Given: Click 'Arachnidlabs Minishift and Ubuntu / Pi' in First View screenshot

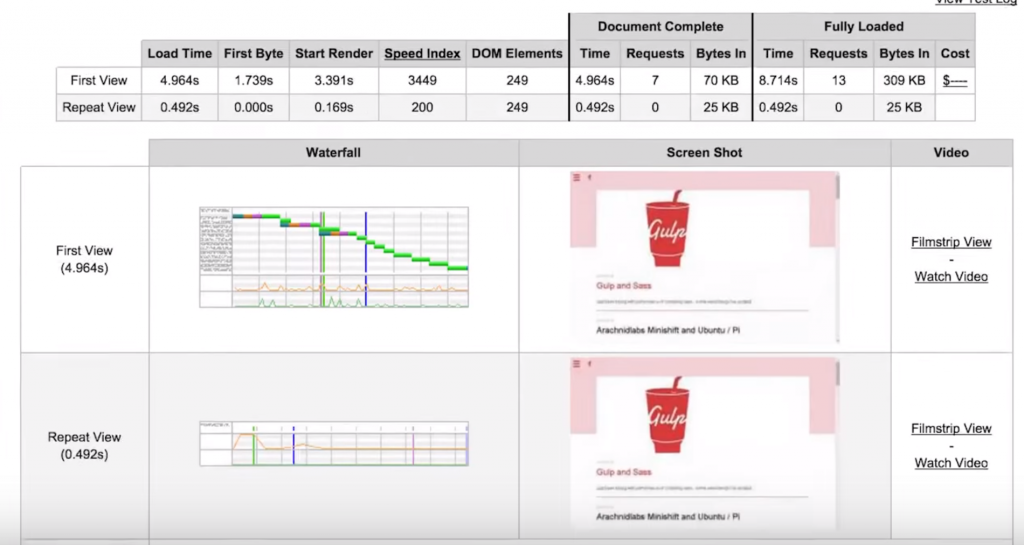Looking at the screenshot, I should click(x=667, y=330).
